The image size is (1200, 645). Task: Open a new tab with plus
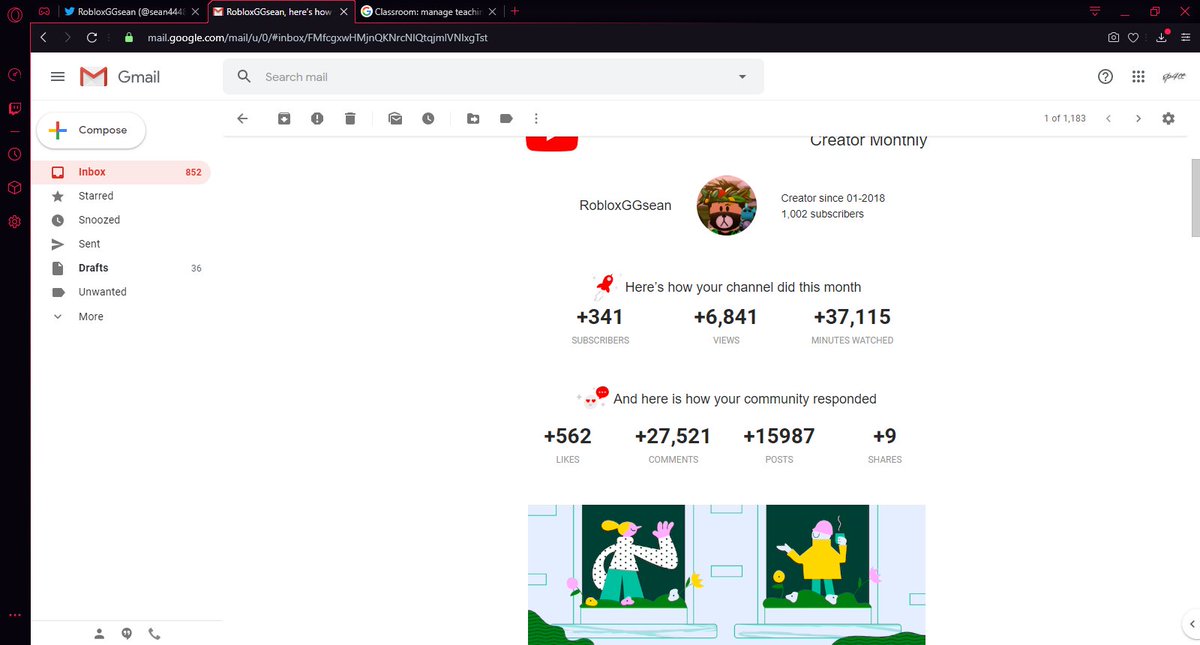515,11
